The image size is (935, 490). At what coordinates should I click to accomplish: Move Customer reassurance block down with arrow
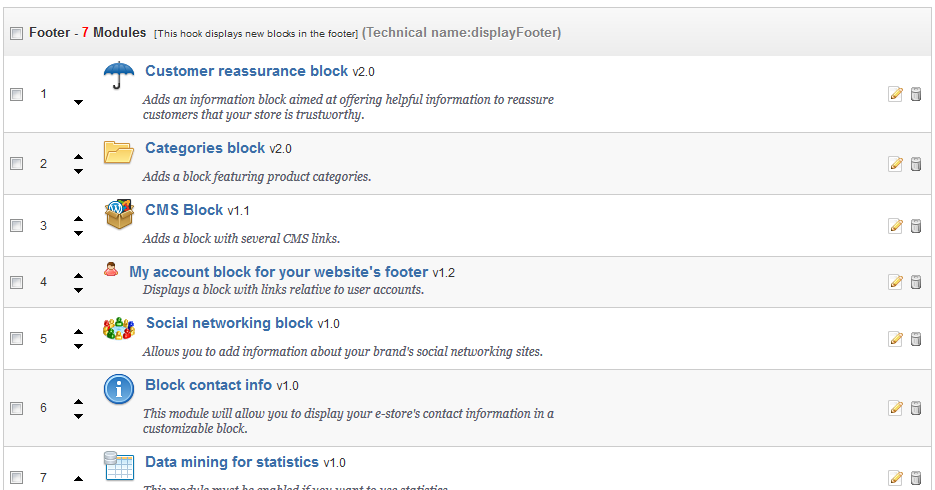tap(78, 102)
